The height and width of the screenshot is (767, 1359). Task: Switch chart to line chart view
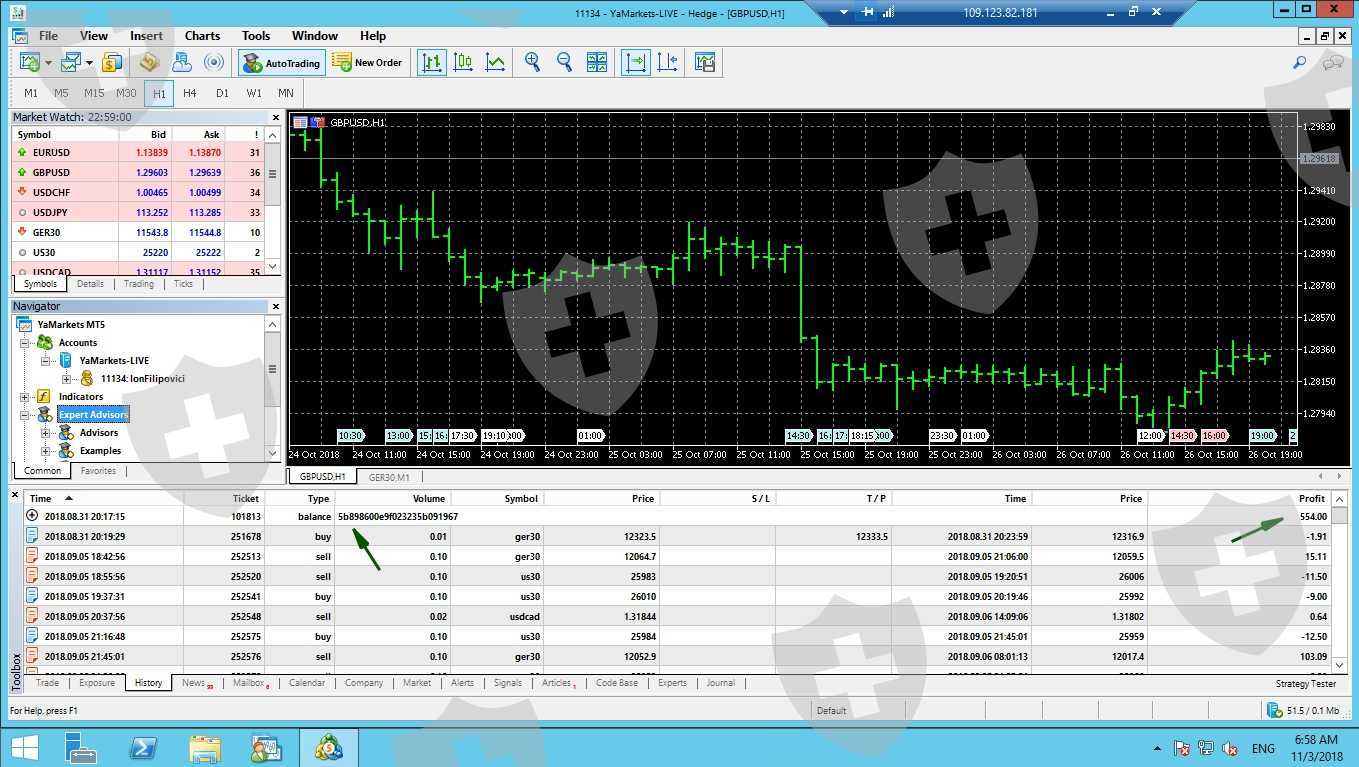[x=495, y=62]
